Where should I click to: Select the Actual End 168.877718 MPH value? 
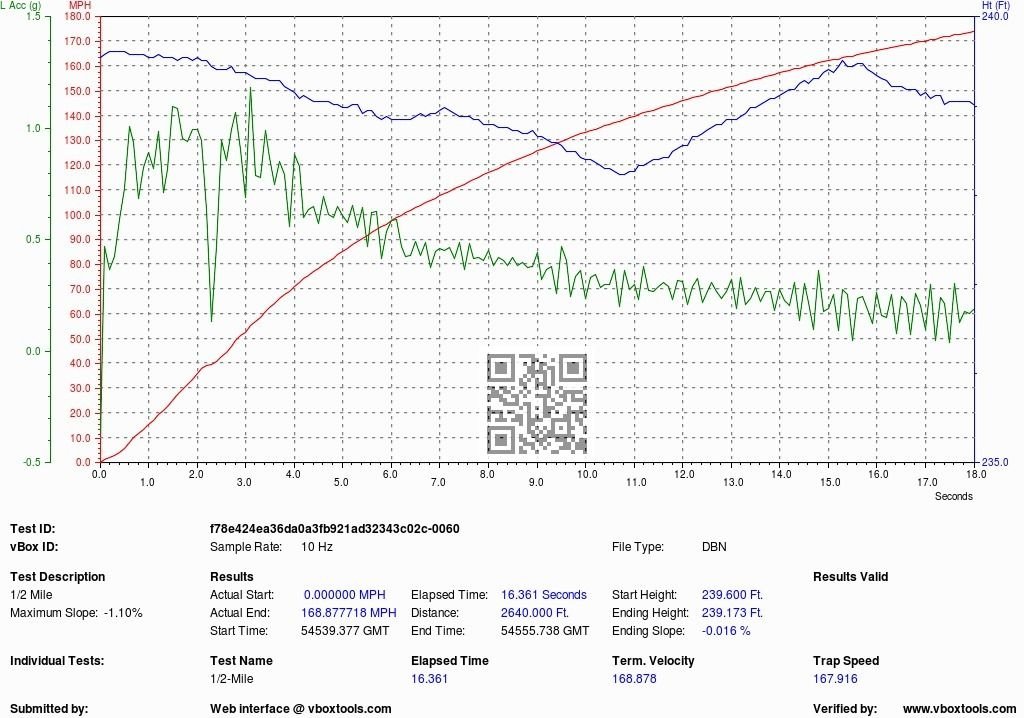click(349, 613)
